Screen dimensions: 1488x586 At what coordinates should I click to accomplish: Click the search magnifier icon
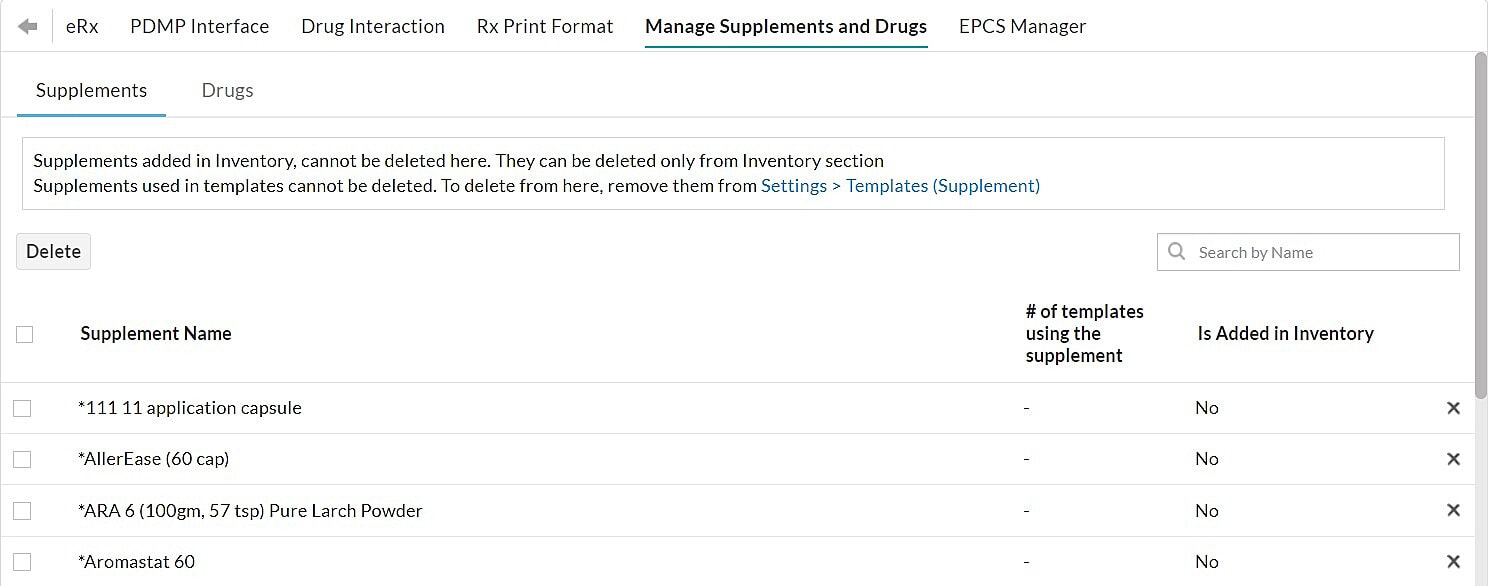pyautogui.click(x=1177, y=252)
